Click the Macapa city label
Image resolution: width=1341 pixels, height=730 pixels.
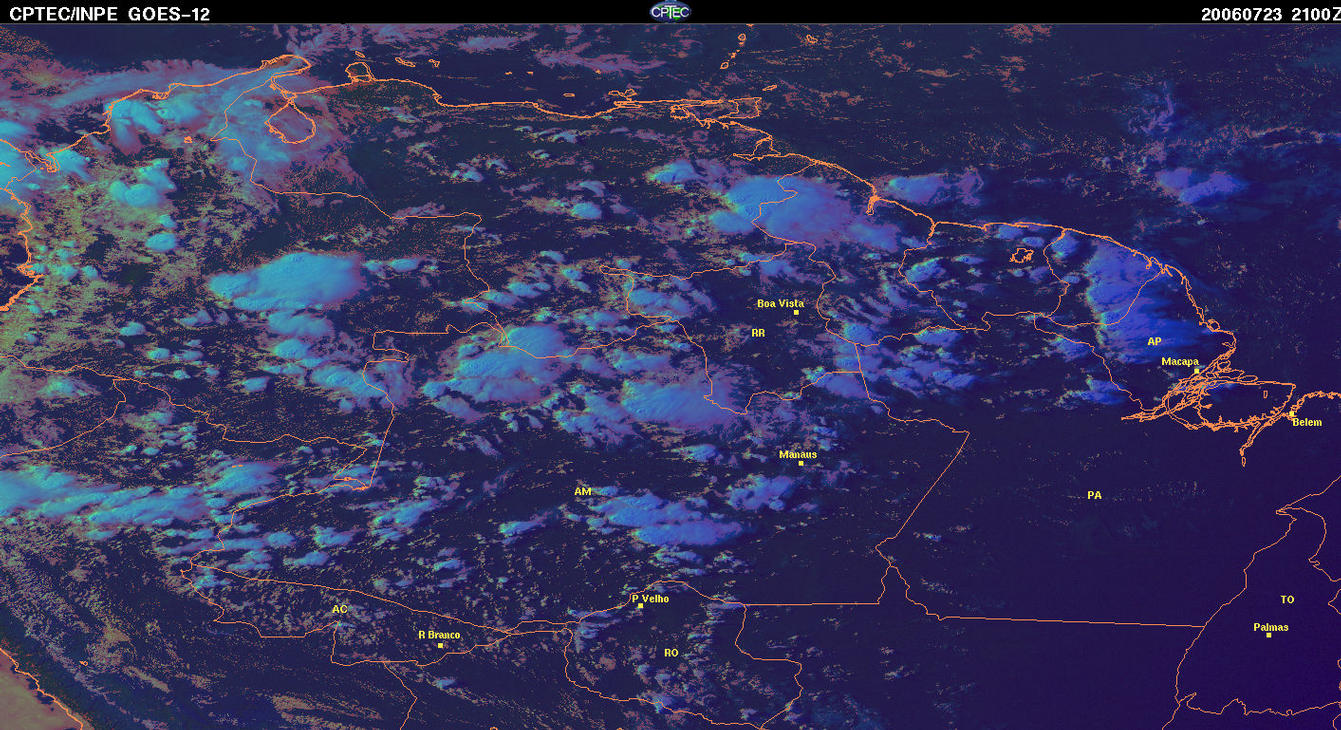pyautogui.click(x=1180, y=362)
